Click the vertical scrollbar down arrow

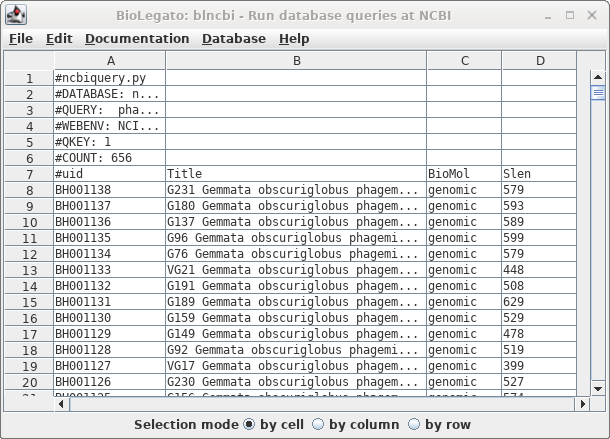(x=598, y=388)
